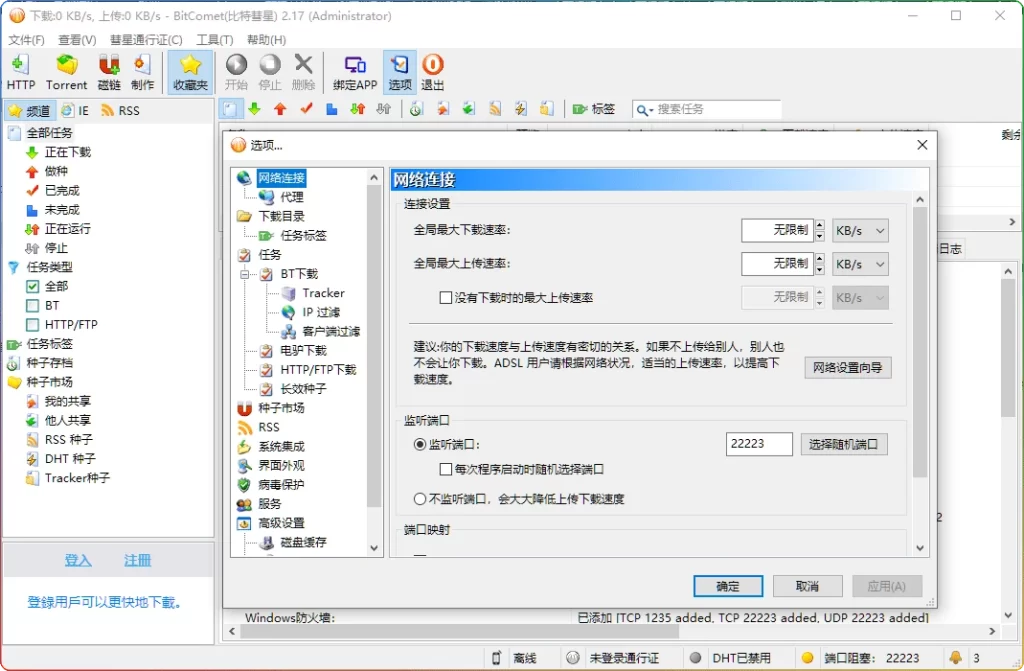
Task: Click the options panel vertical scrollbar
Action: coord(920,340)
